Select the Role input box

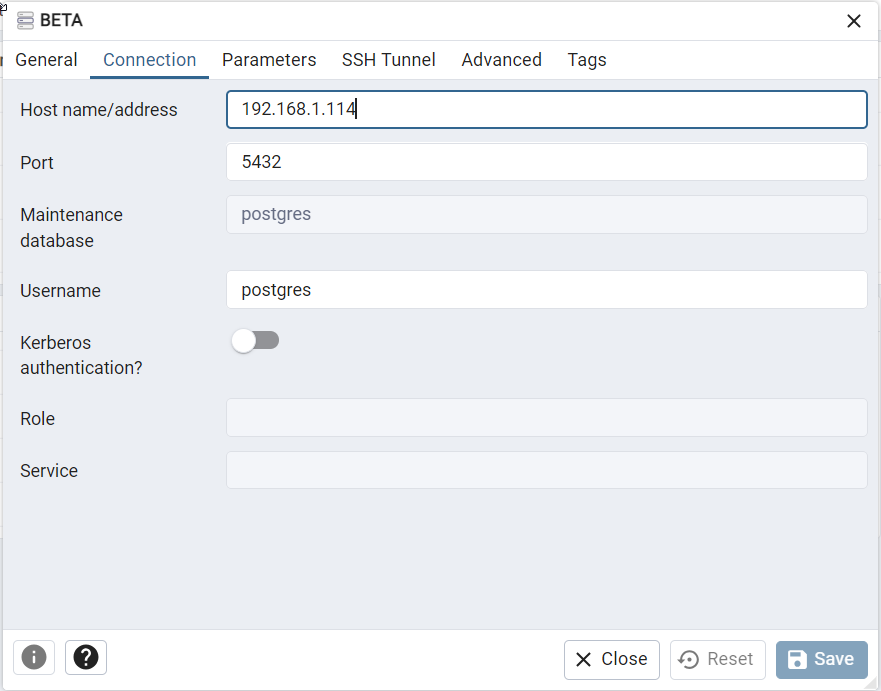[x=546, y=418]
